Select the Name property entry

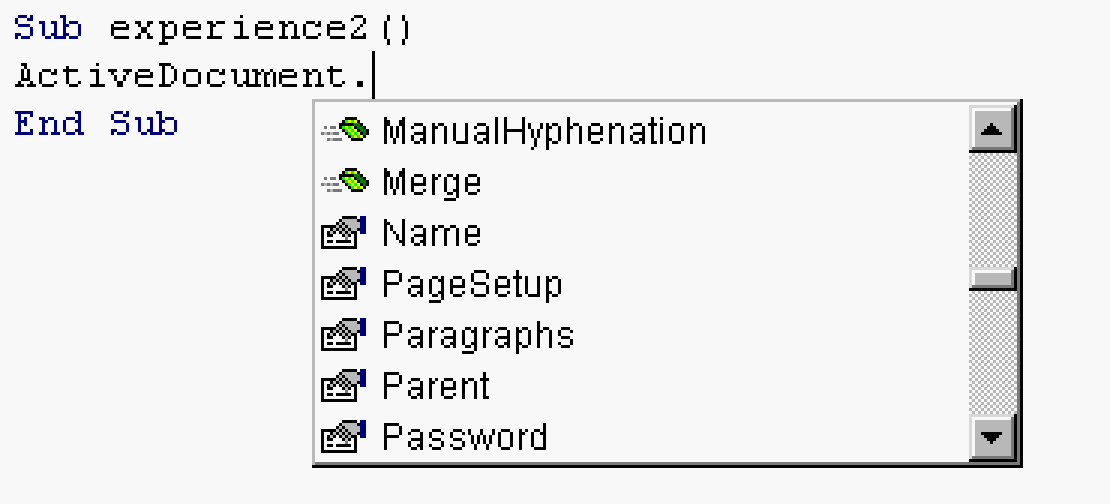(431, 233)
